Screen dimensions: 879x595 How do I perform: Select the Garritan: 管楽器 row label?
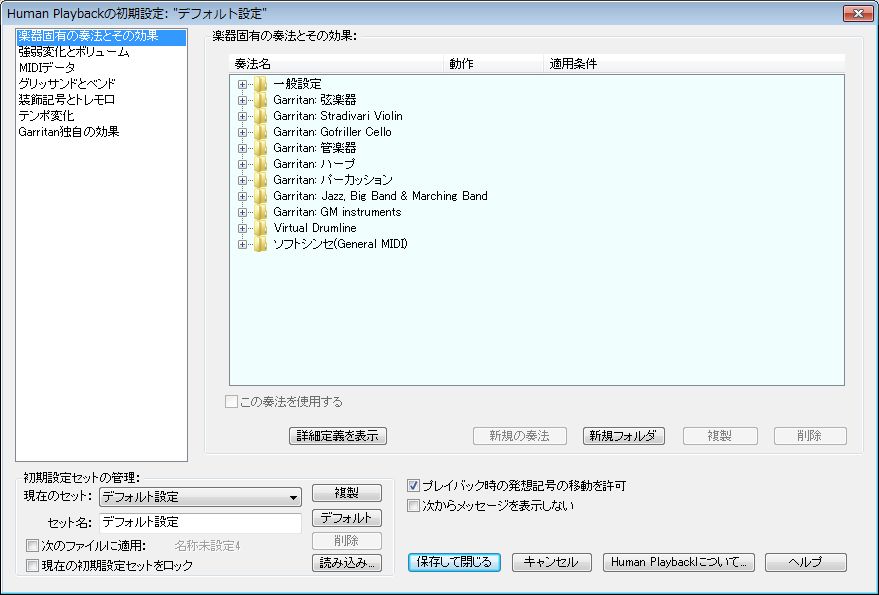point(314,148)
